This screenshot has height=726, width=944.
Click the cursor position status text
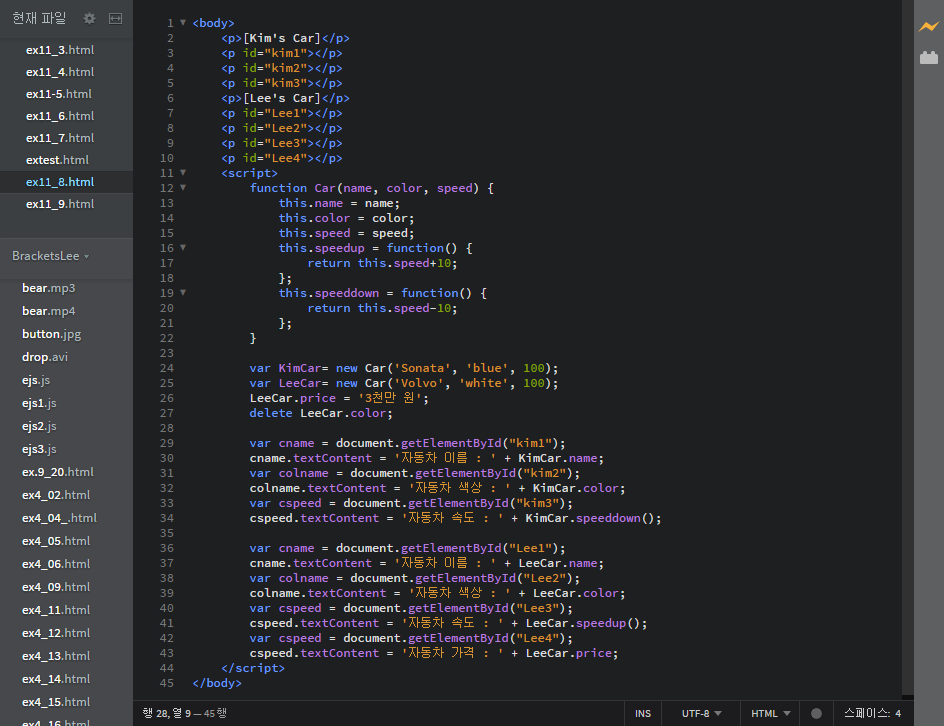tap(184, 713)
